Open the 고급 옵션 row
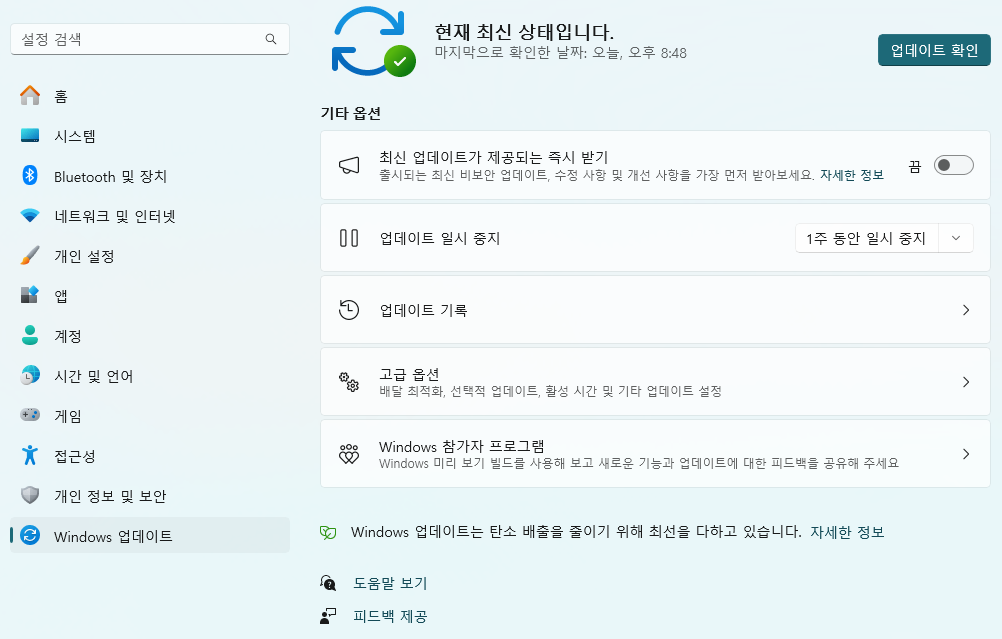This screenshot has width=1002, height=639. (655, 382)
